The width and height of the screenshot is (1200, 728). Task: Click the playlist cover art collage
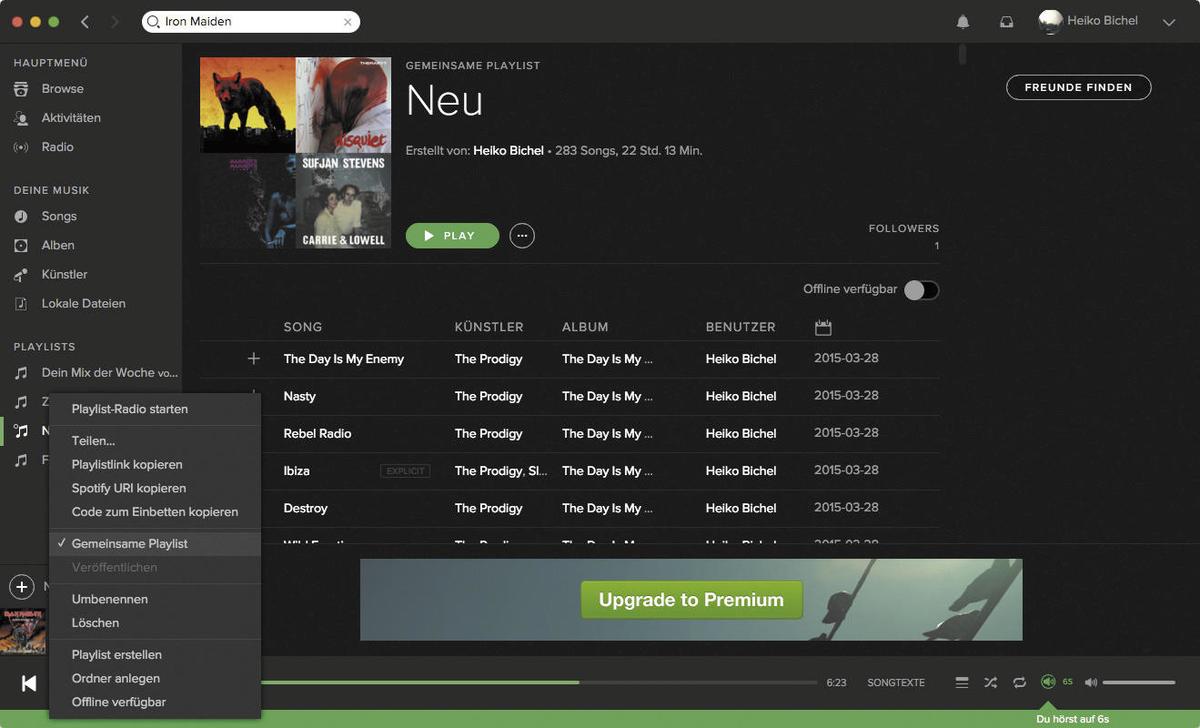point(295,152)
